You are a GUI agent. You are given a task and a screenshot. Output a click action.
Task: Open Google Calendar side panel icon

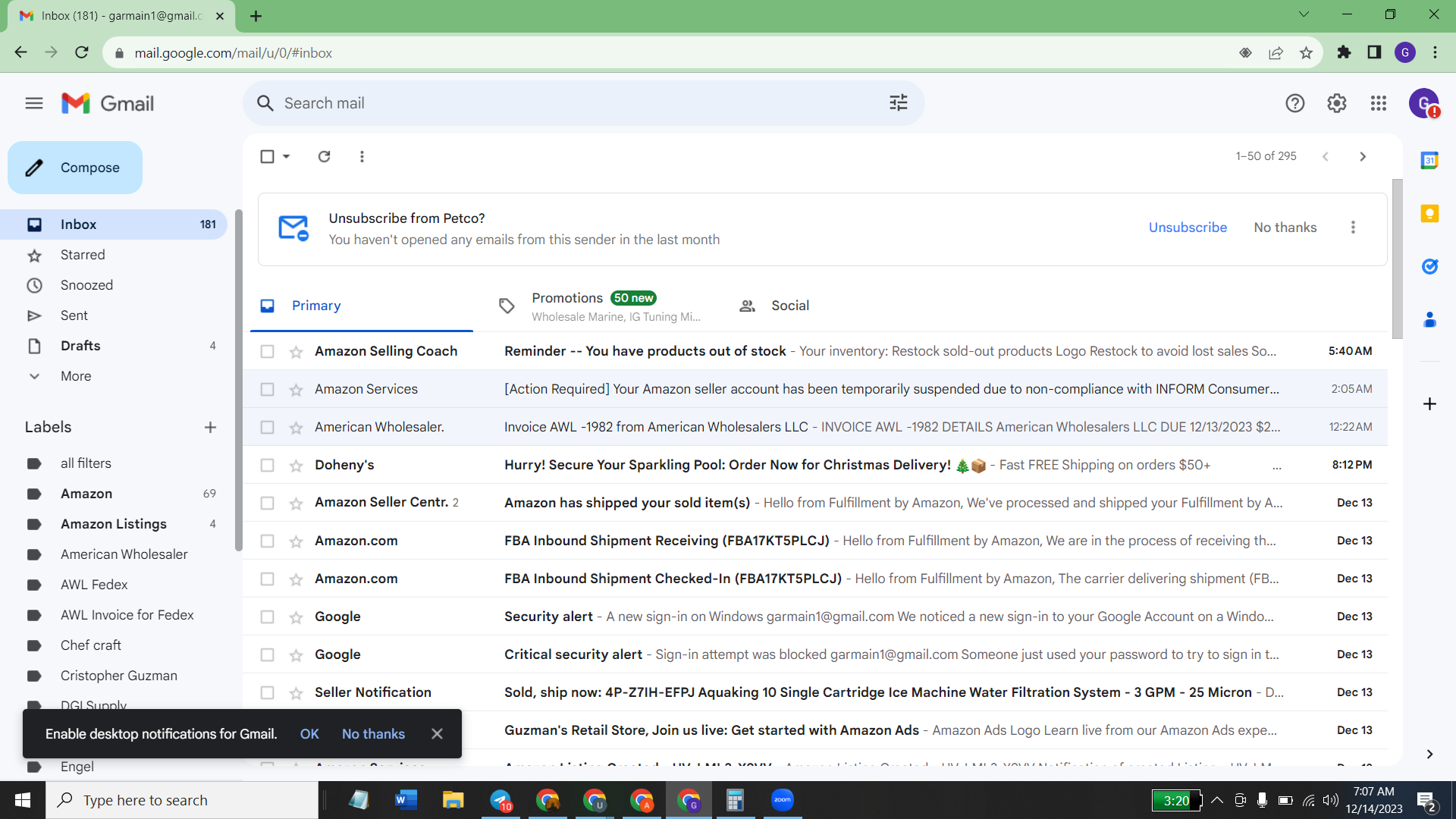1429,160
